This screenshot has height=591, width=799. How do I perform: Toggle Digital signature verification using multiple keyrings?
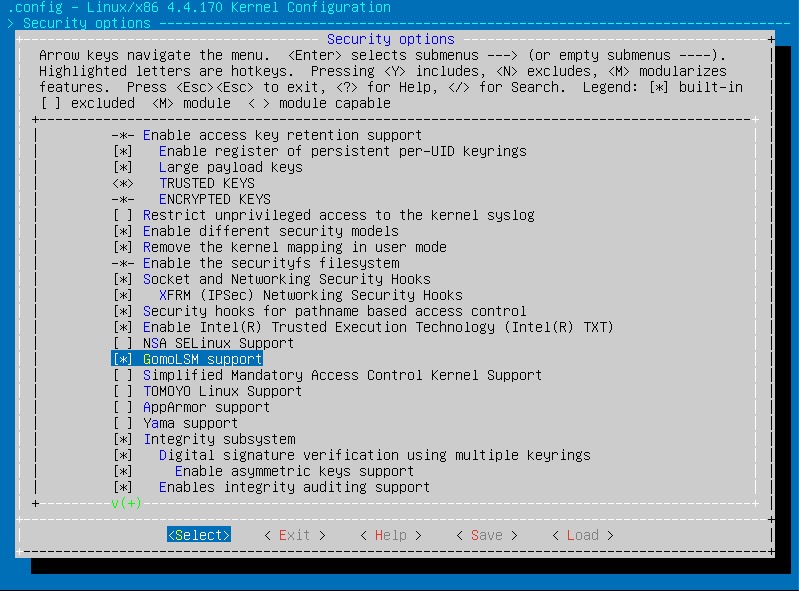[x=122, y=455]
